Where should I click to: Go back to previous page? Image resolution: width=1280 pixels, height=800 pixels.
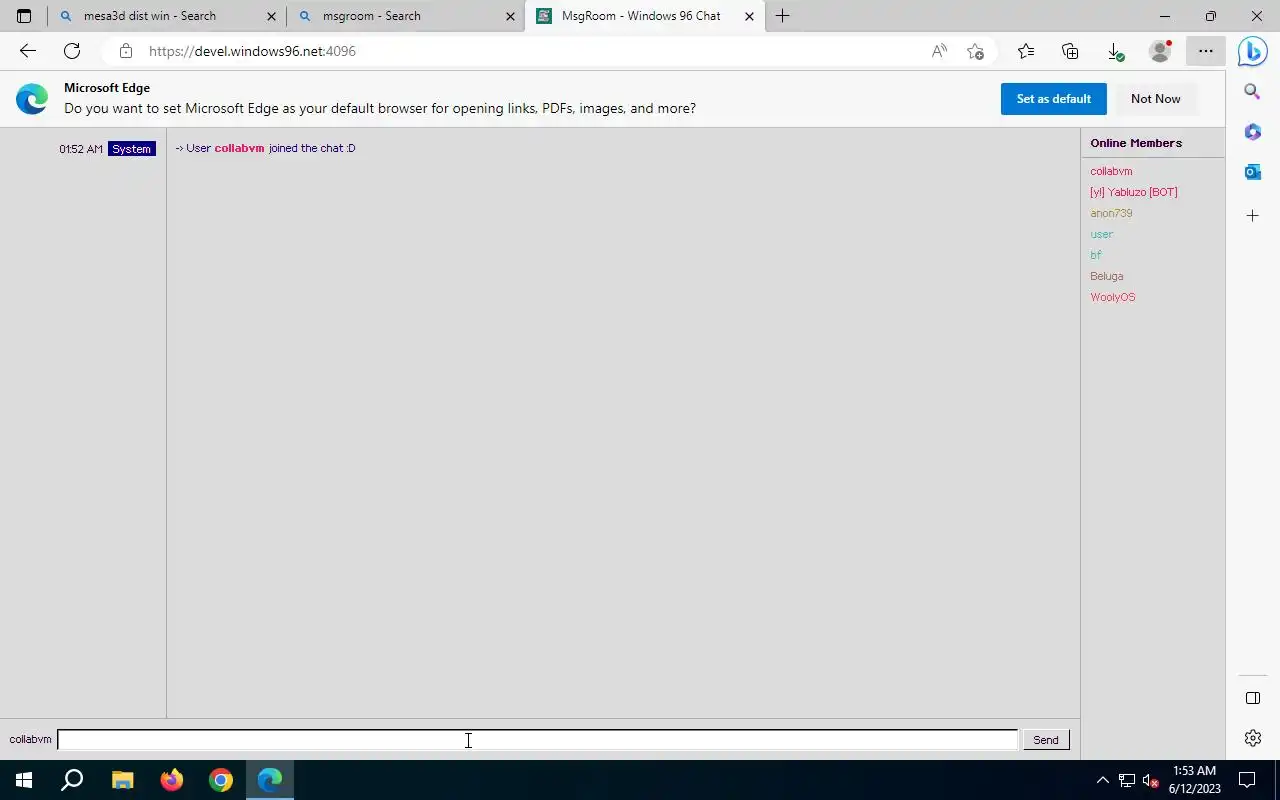28,51
